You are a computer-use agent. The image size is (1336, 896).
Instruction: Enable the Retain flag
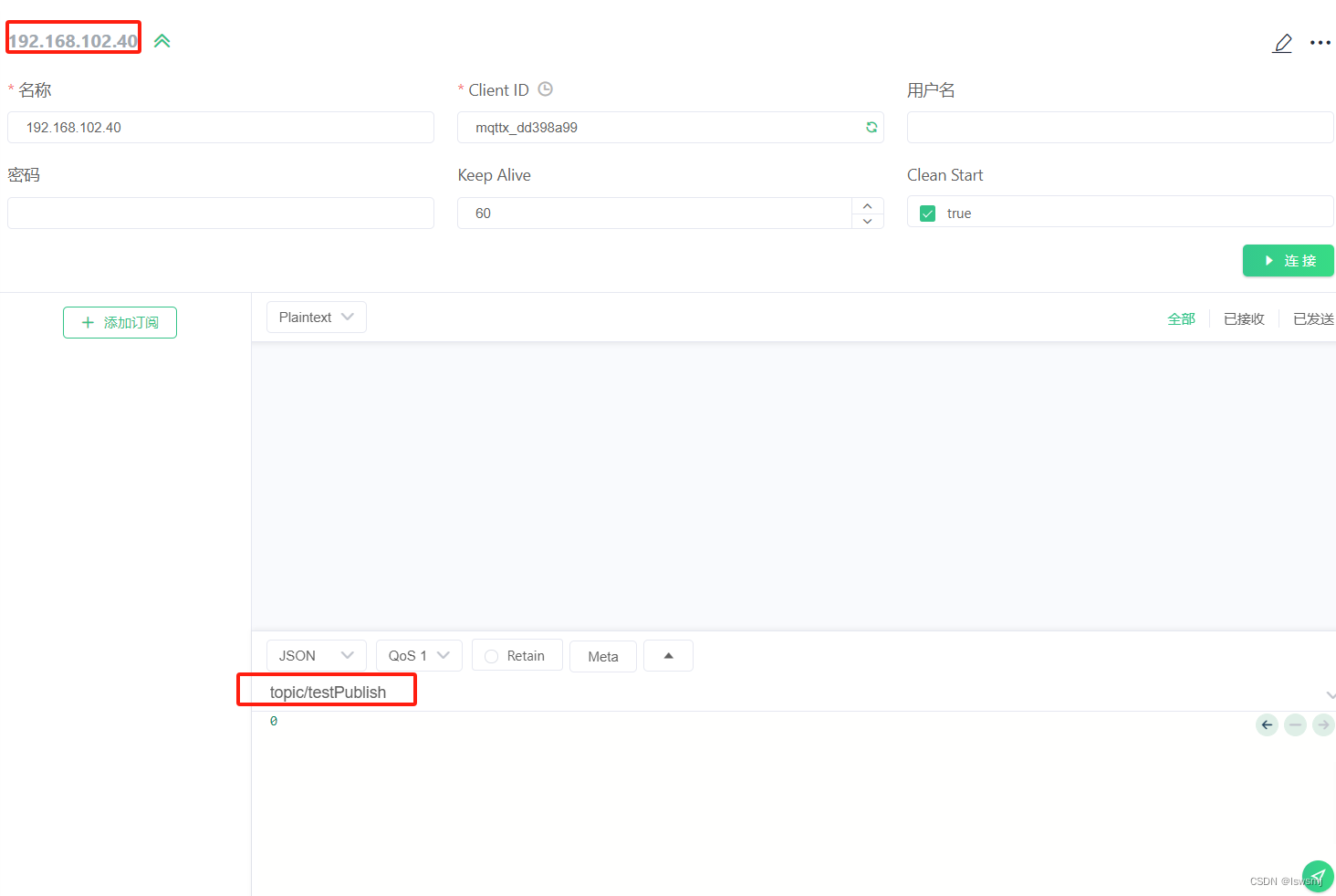click(492, 654)
